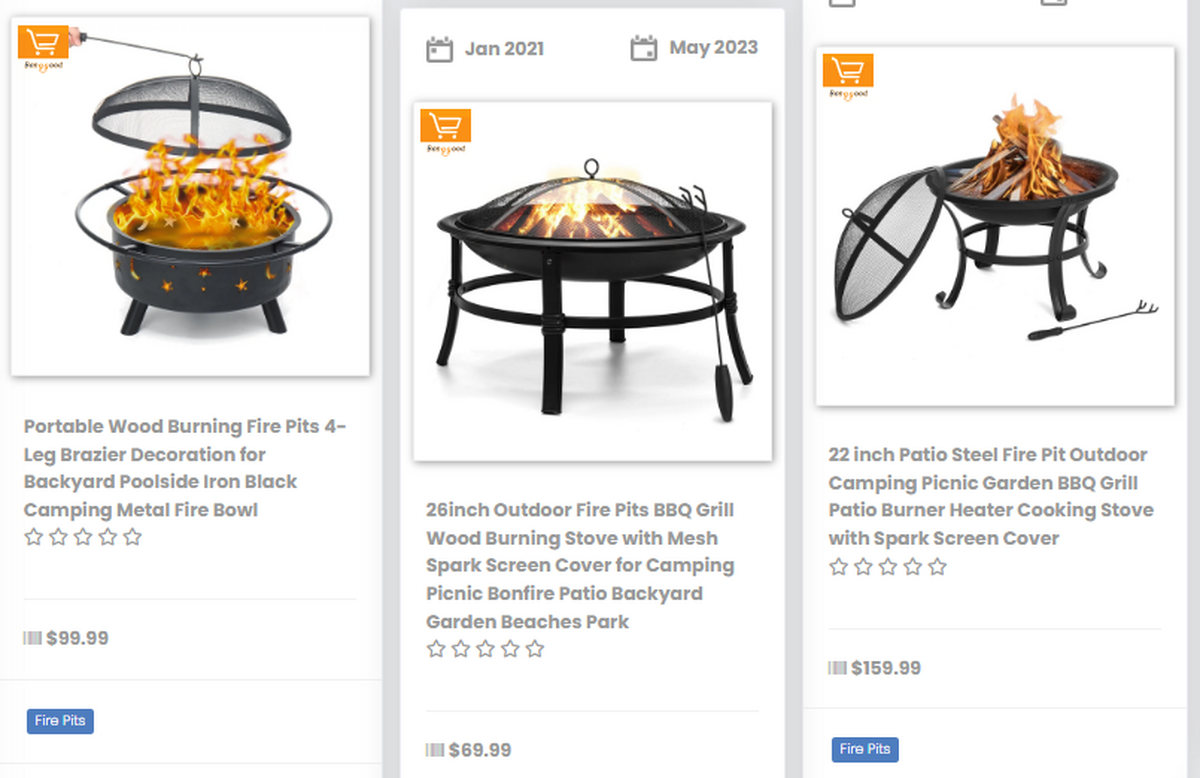Open the Portable Wood Burning Fire Pits product link
Screen dimensions: 1200x778
click(184, 468)
